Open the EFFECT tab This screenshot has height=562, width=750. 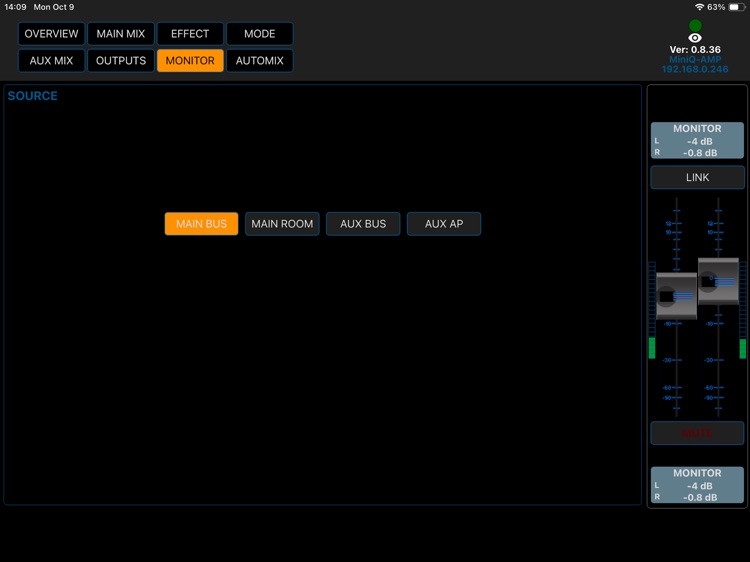190,34
